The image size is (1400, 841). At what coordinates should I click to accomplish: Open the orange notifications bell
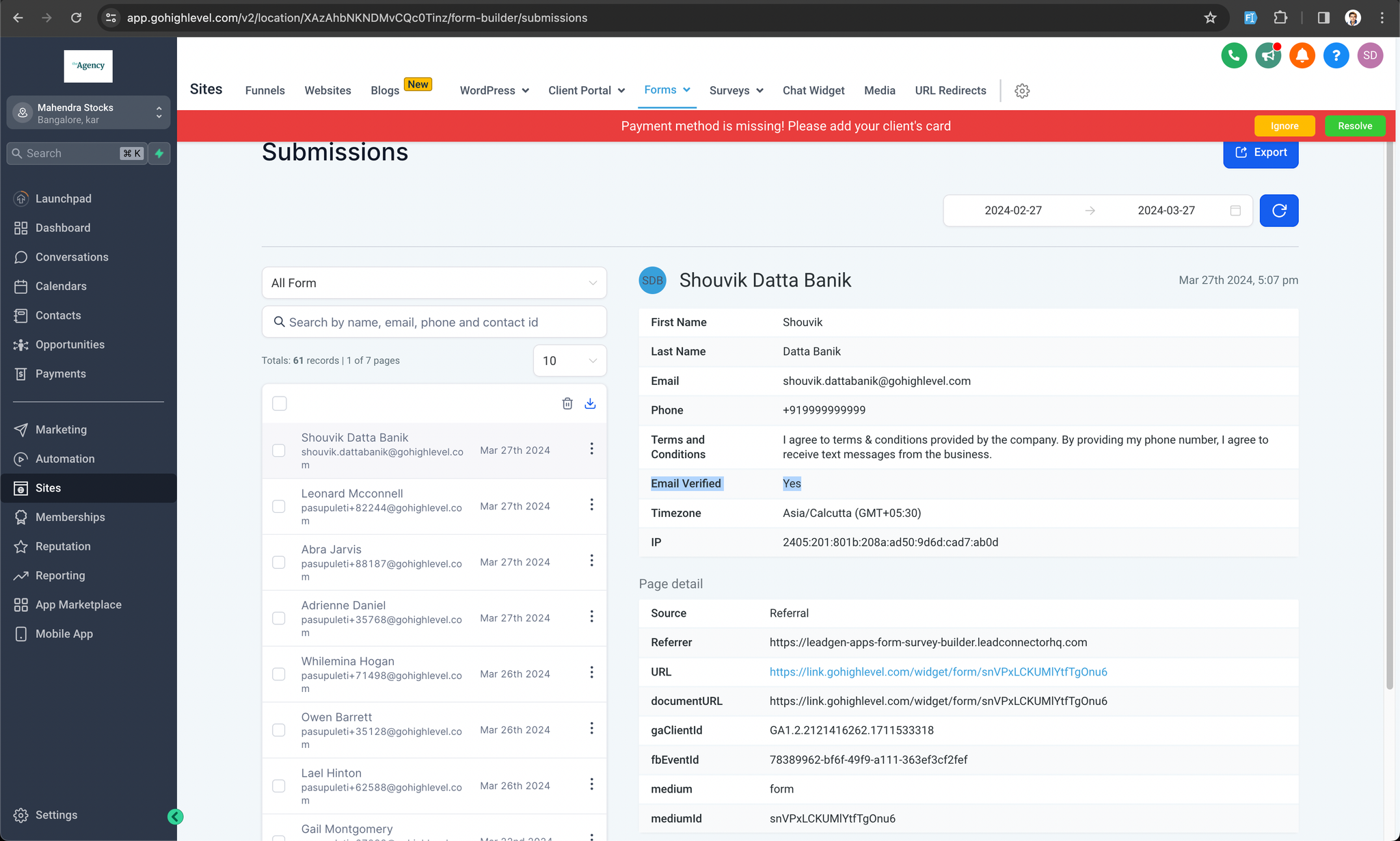(x=1302, y=55)
